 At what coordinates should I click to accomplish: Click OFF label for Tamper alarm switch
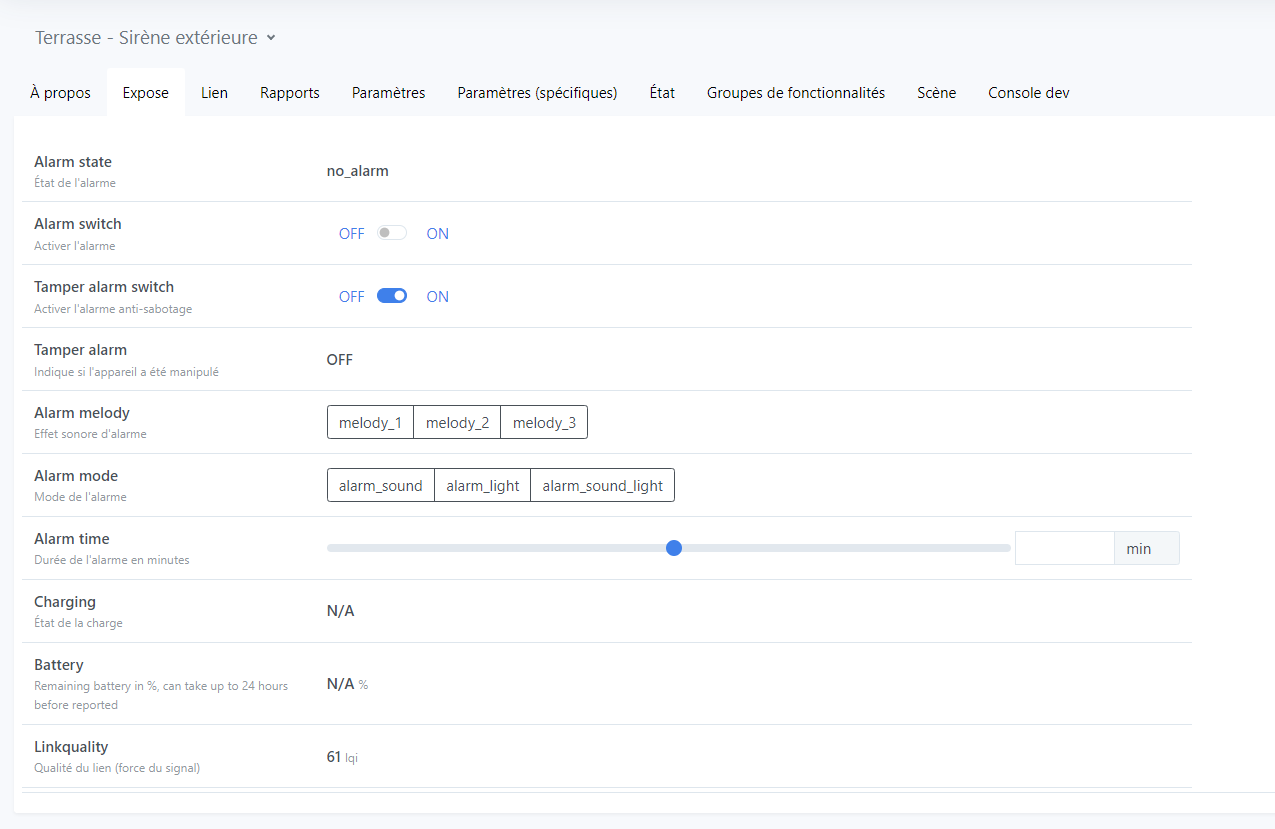(351, 297)
